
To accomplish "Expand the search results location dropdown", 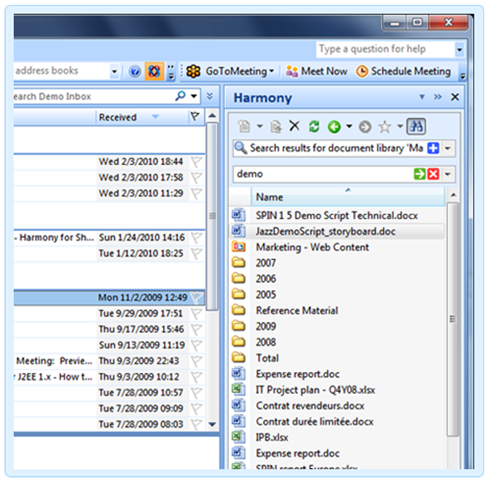I will (448, 148).
